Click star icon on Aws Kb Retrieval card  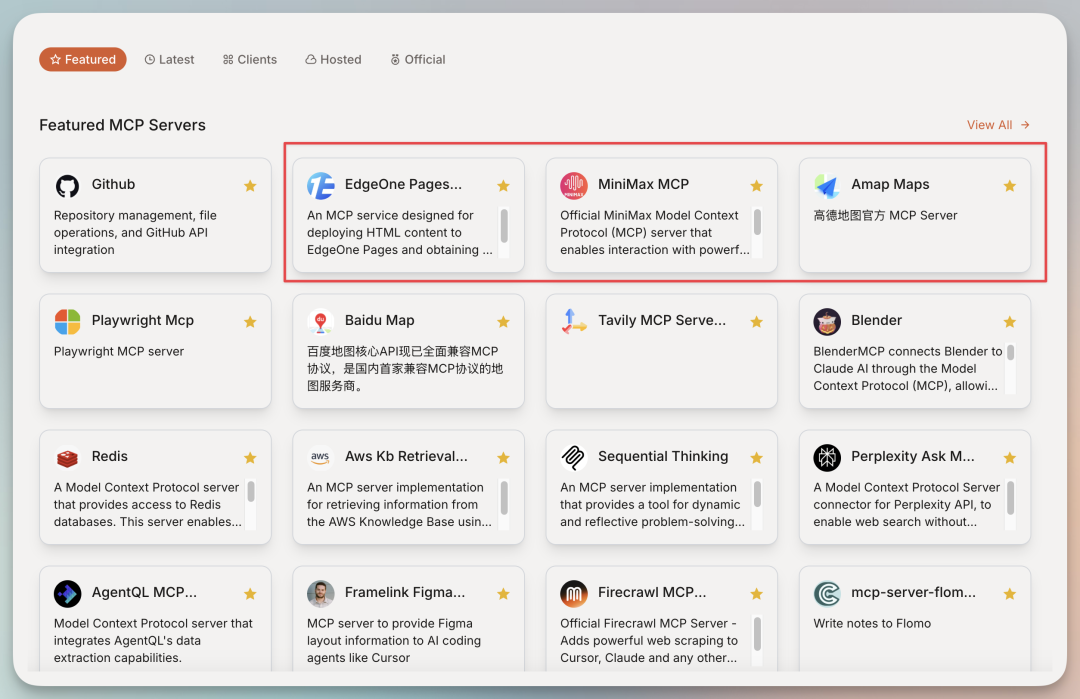pos(503,458)
